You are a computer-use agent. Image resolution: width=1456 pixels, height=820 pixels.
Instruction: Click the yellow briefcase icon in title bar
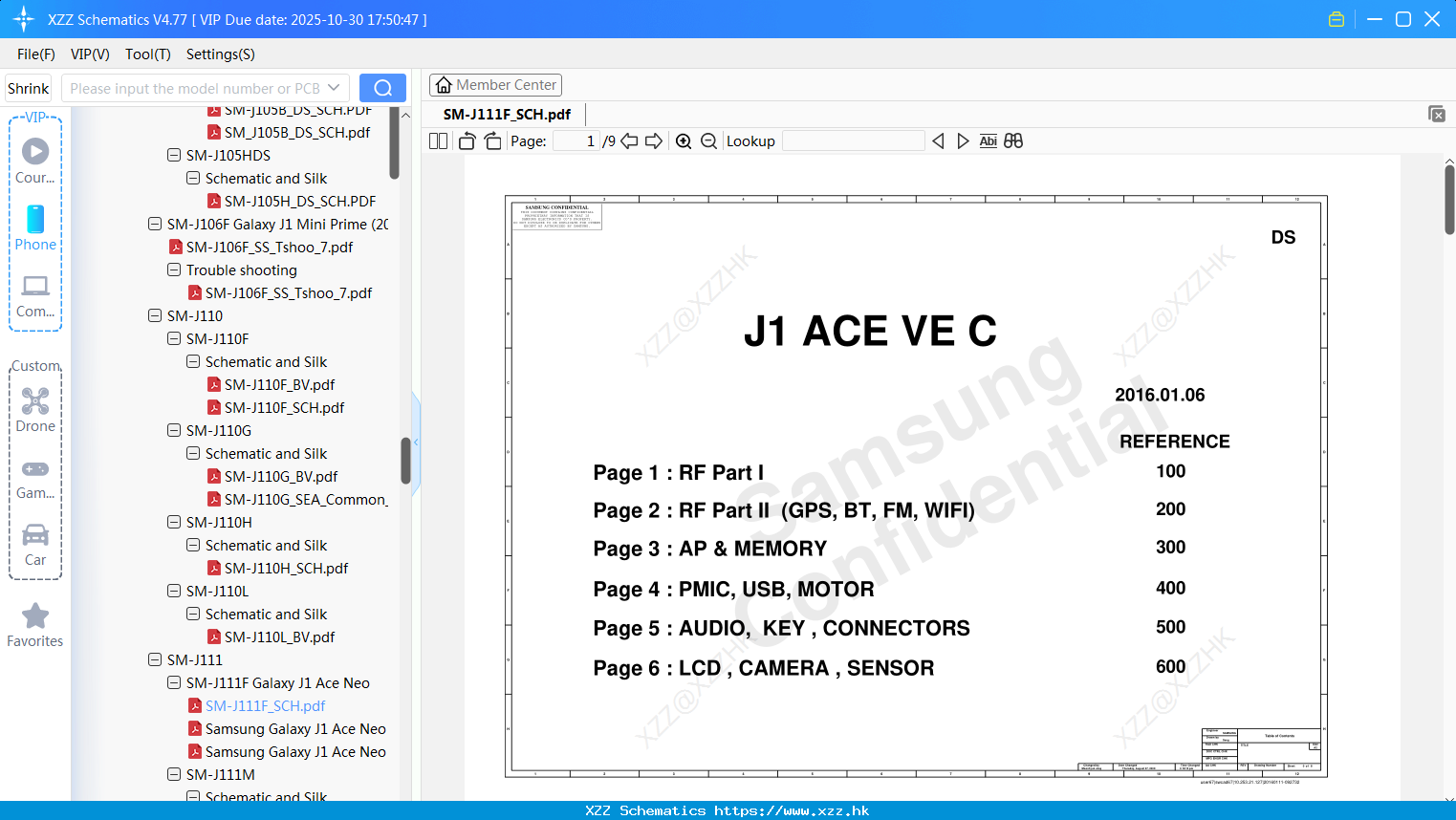click(1336, 19)
